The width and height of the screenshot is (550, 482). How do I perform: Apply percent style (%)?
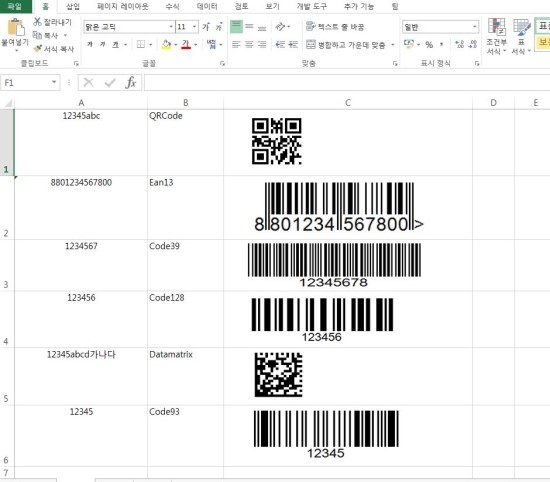point(429,45)
